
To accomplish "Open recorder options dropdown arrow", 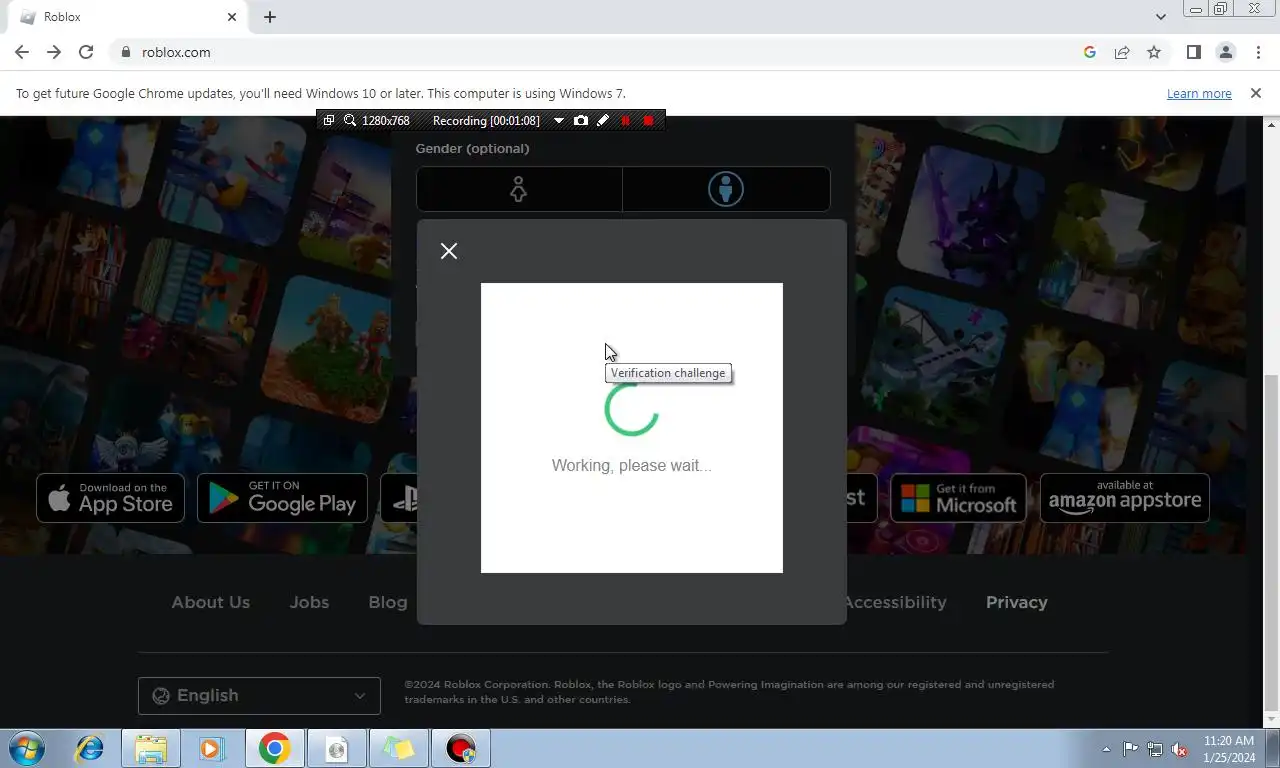I will coord(558,121).
